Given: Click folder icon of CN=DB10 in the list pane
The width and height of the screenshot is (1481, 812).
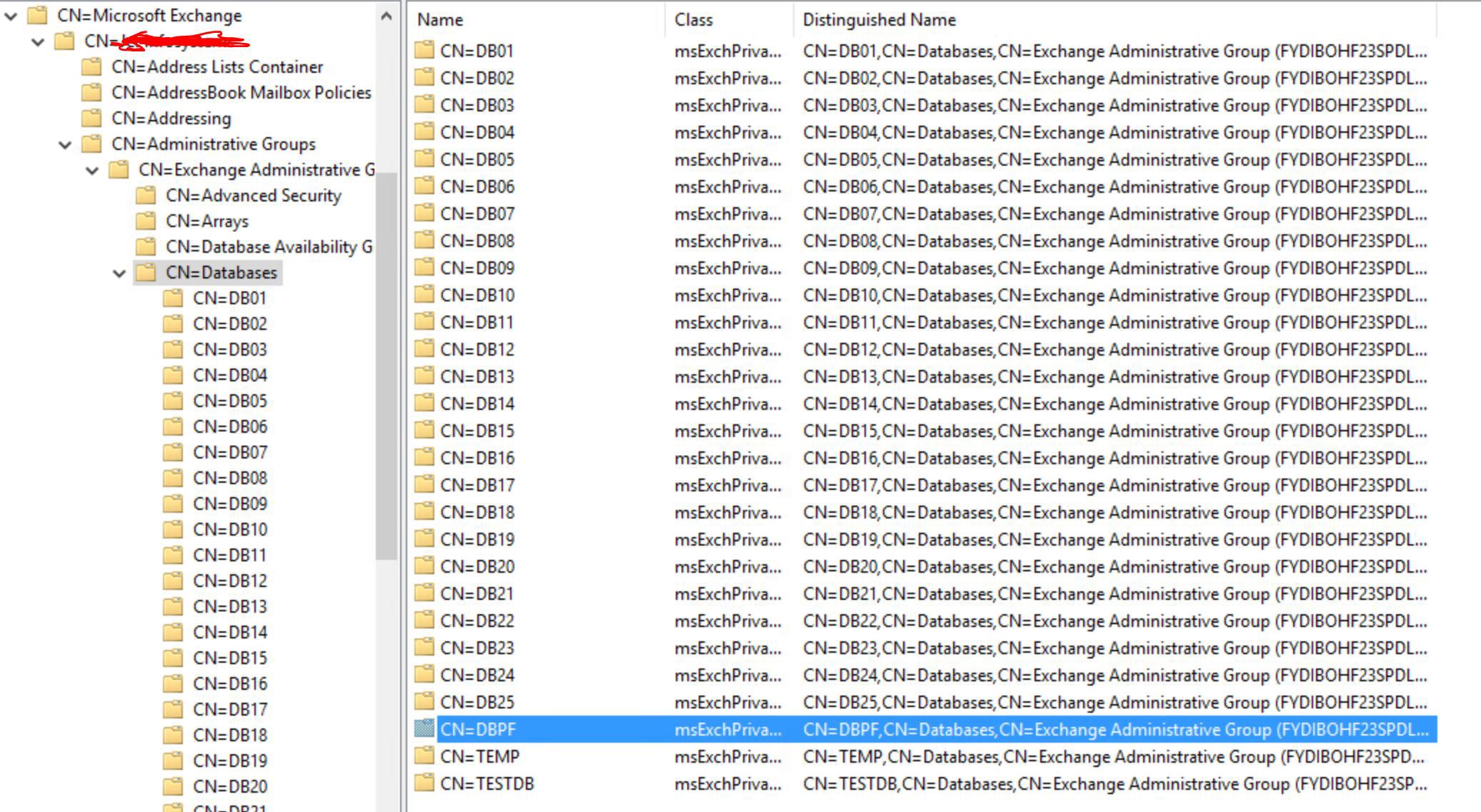Looking at the screenshot, I should [424, 294].
